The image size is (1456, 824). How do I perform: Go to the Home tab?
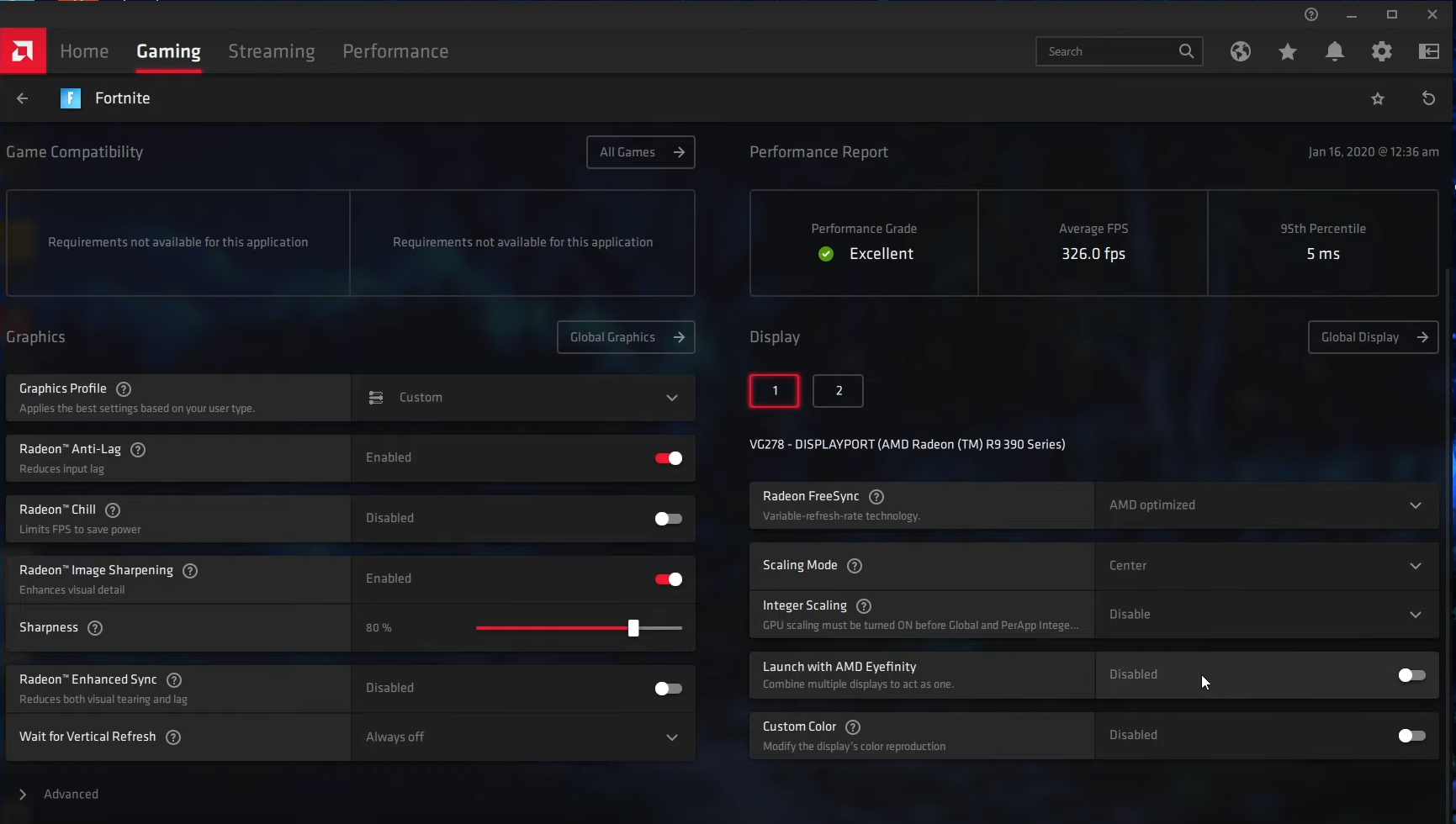(84, 51)
